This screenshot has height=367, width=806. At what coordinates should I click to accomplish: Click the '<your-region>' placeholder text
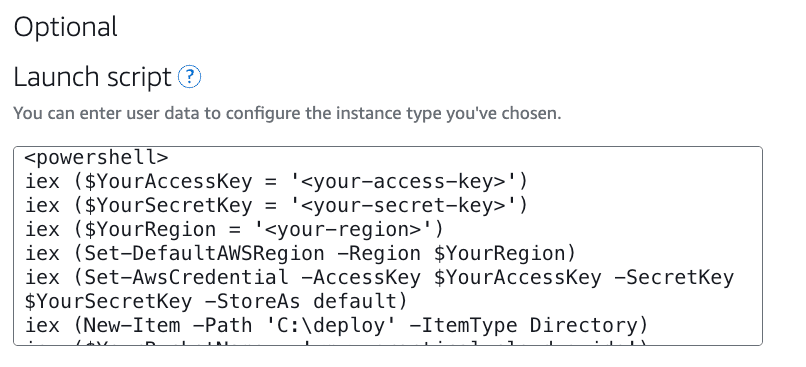(342, 230)
